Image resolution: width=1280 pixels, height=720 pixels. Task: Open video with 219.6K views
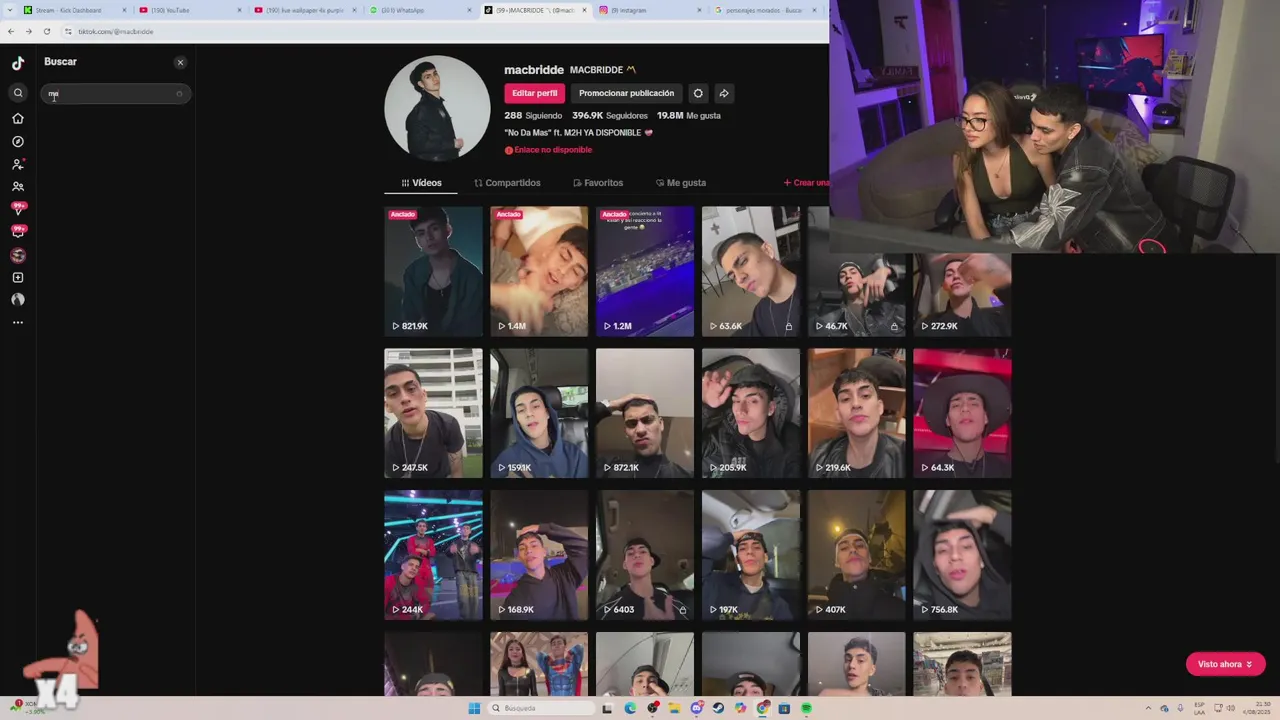[x=857, y=413]
